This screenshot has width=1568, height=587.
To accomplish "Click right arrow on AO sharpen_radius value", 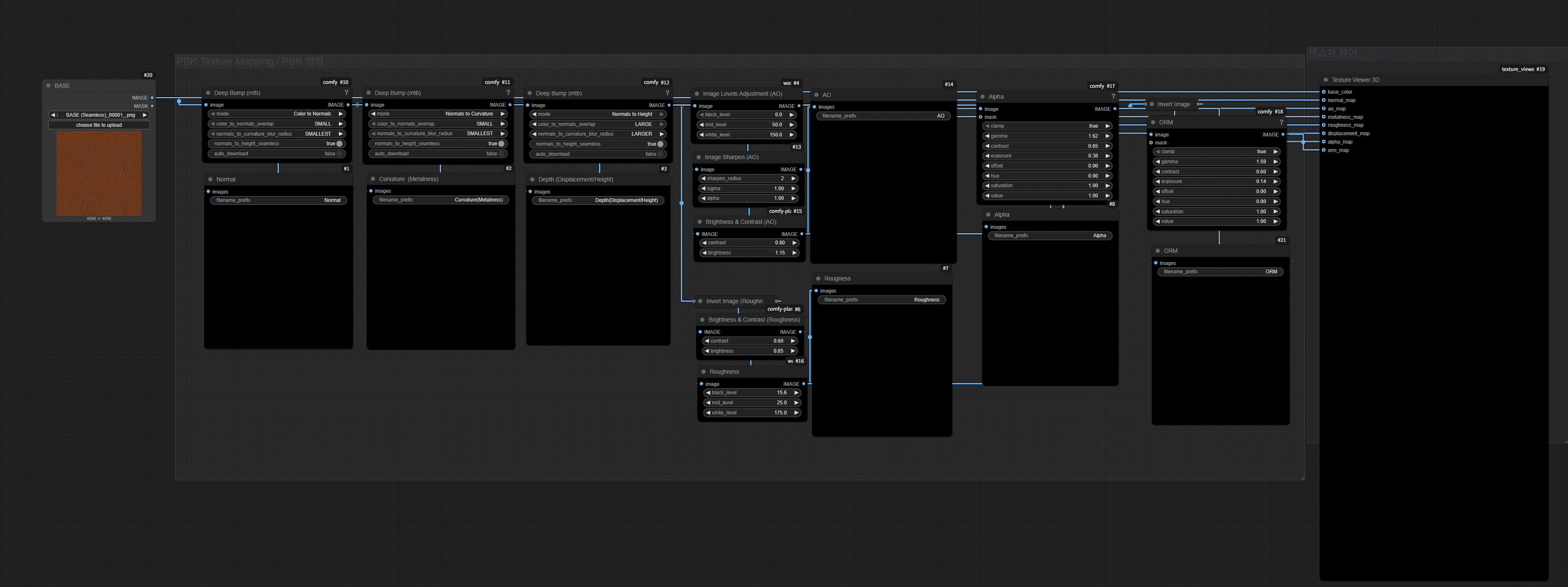I will coord(793,179).
